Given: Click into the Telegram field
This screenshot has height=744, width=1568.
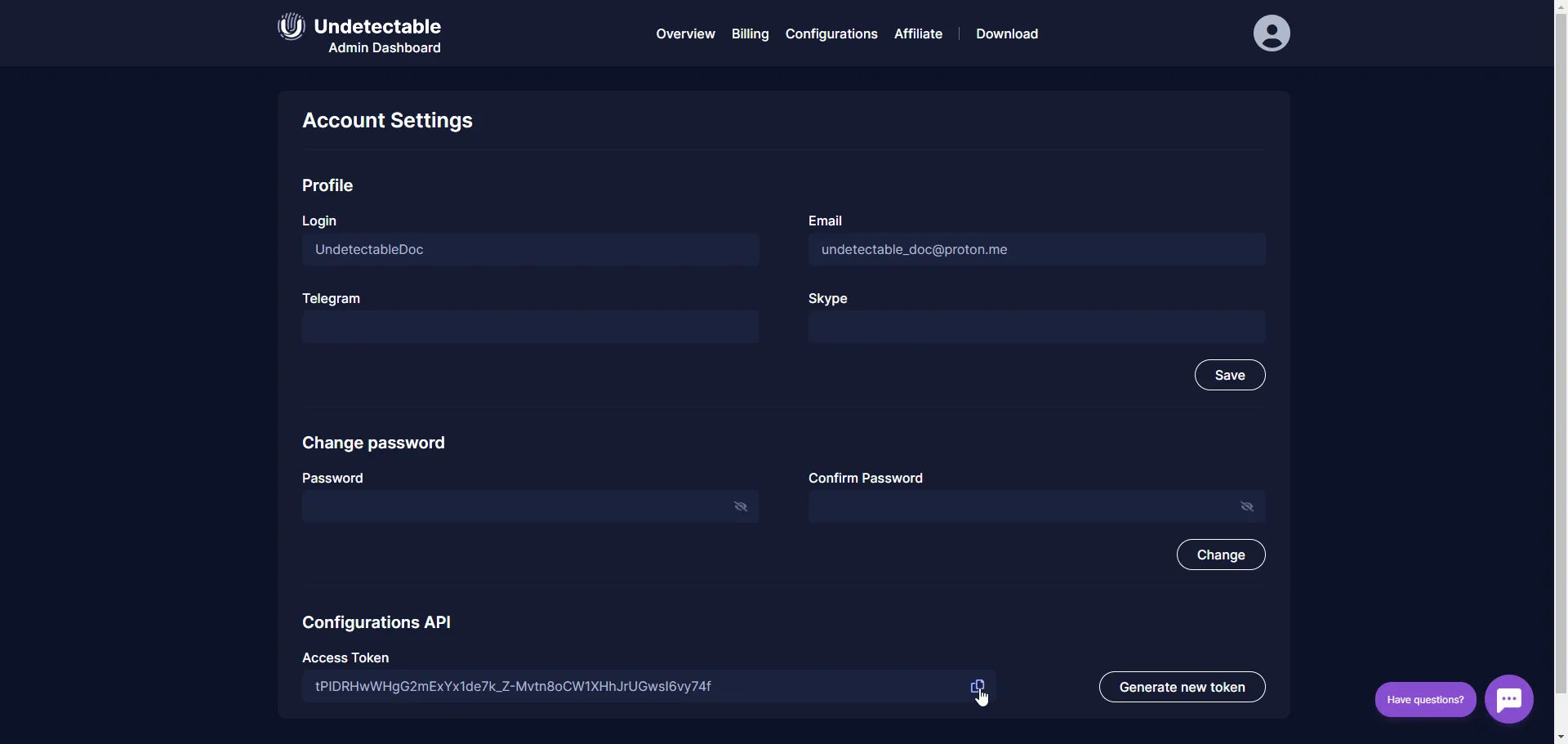Looking at the screenshot, I should coord(531,327).
